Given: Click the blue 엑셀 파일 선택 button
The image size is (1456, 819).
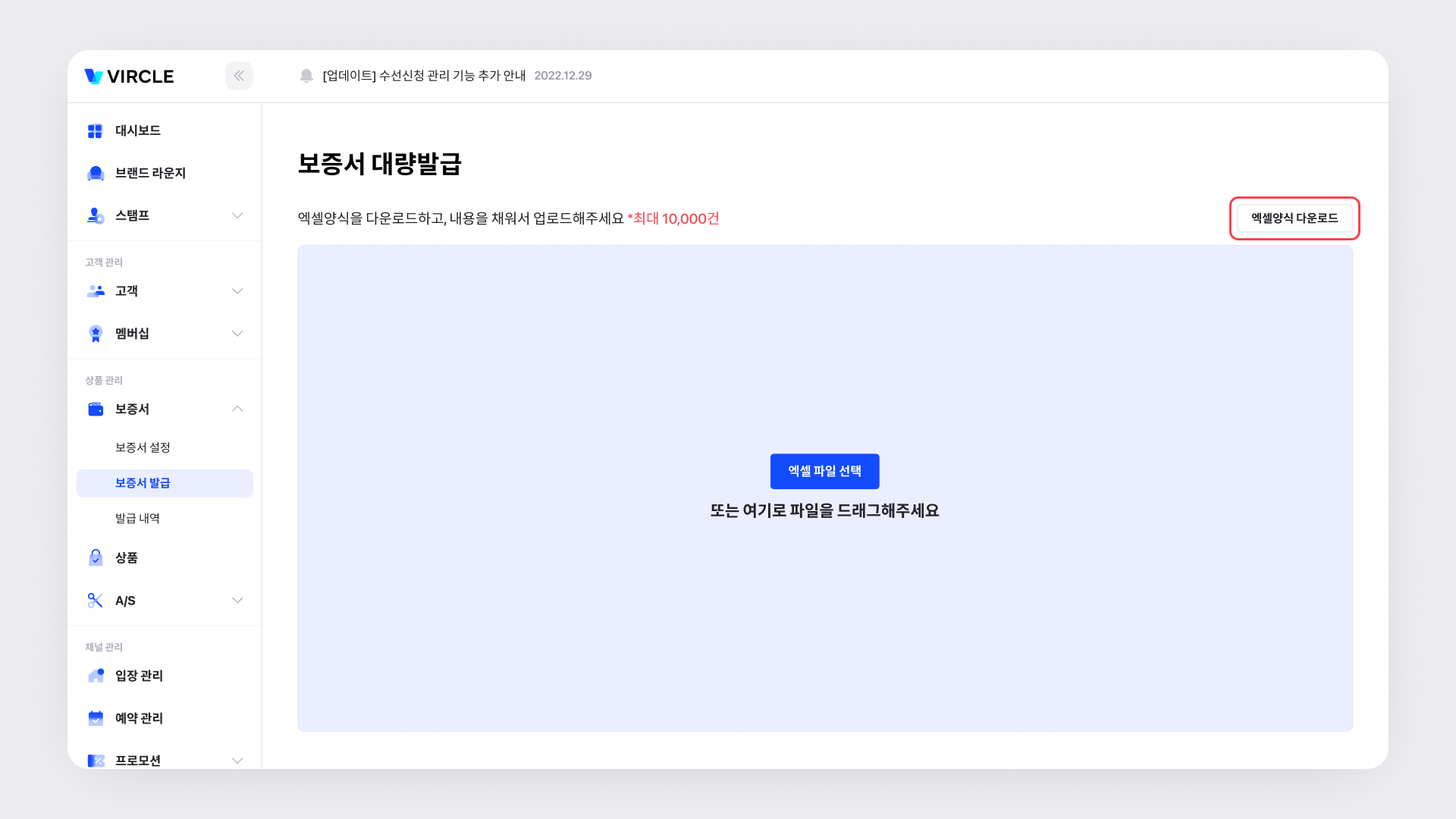Looking at the screenshot, I should click(x=824, y=472).
